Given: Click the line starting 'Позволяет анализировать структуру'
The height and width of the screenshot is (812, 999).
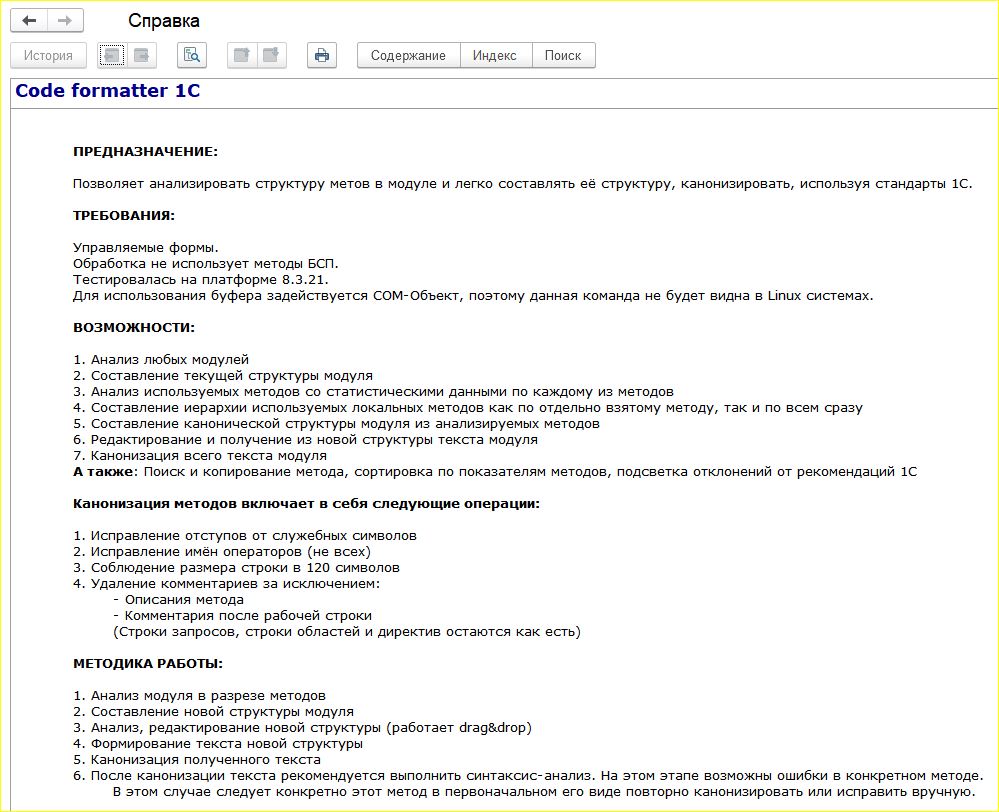Looking at the screenshot, I should (522, 184).
